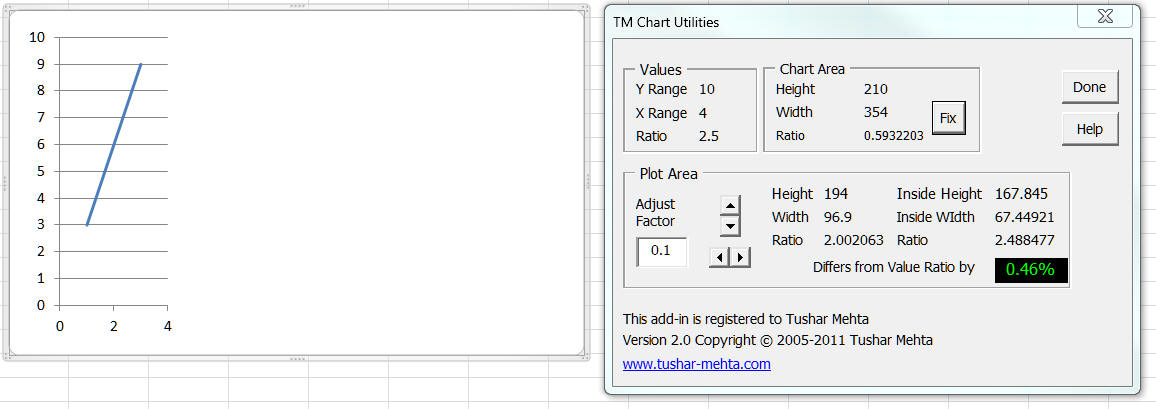Image resolution: width=1156 pixels, height=409 pixels.
Task: Click the chart's right edge resize handle
Action: click(x=586, y=182)
